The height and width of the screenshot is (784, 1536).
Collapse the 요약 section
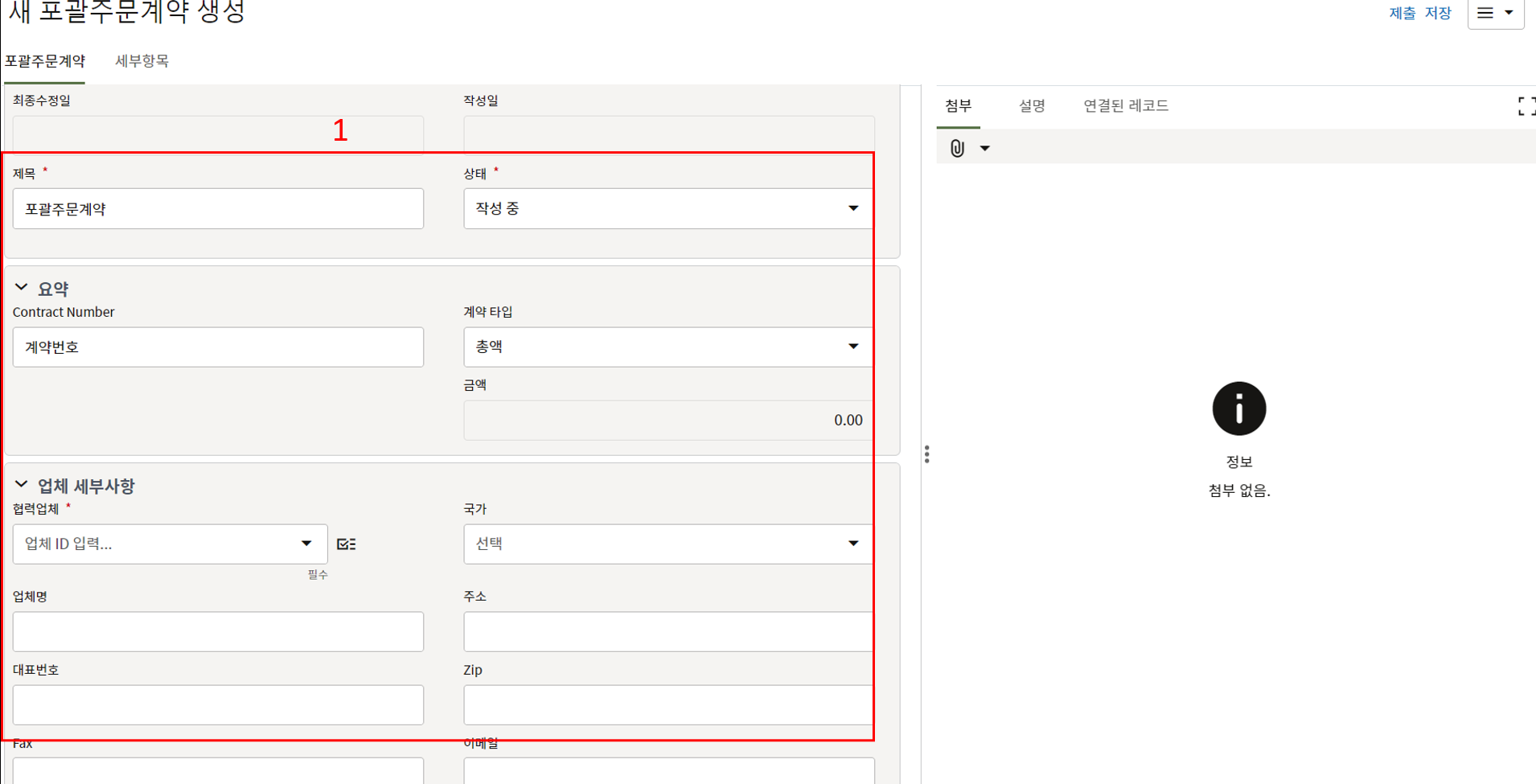pos(22,288)
